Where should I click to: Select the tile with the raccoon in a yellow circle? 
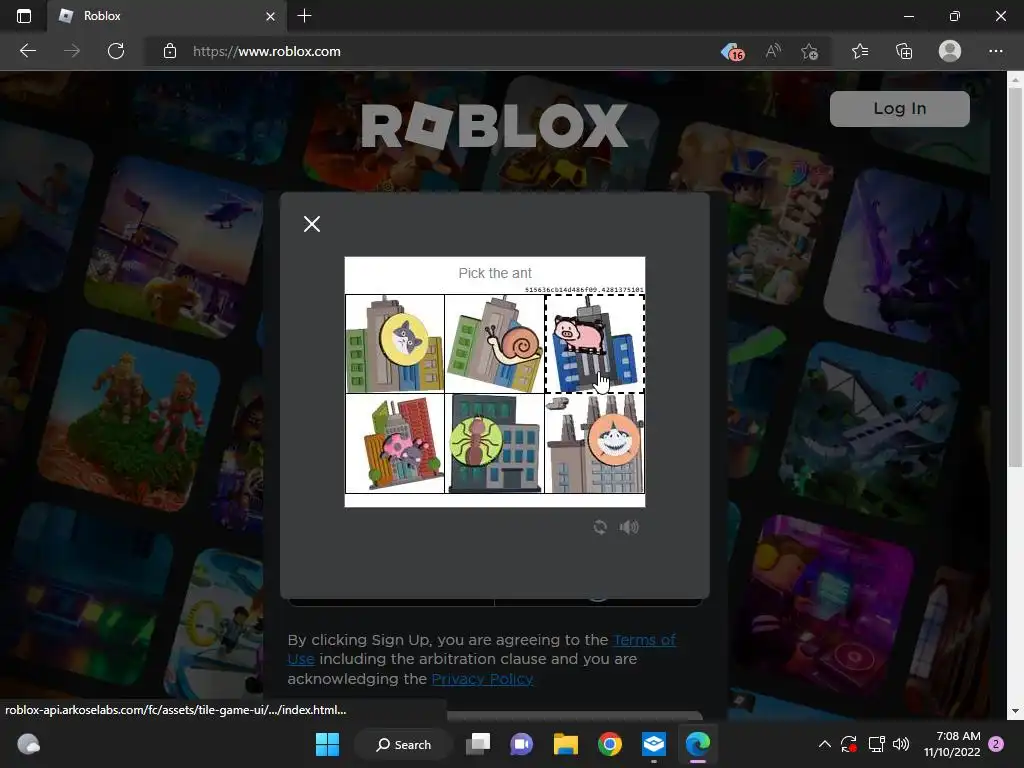pos(394,344)
